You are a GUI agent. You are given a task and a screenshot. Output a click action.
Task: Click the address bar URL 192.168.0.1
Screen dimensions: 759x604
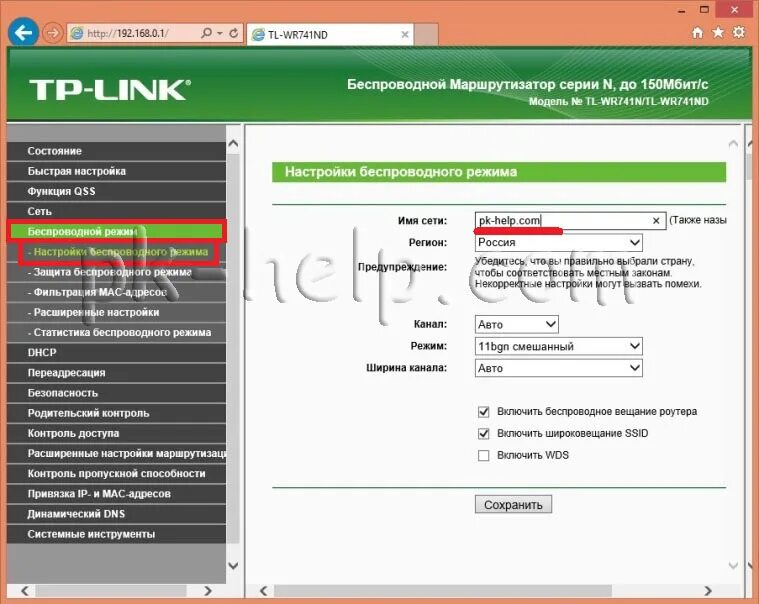(128, 33)
